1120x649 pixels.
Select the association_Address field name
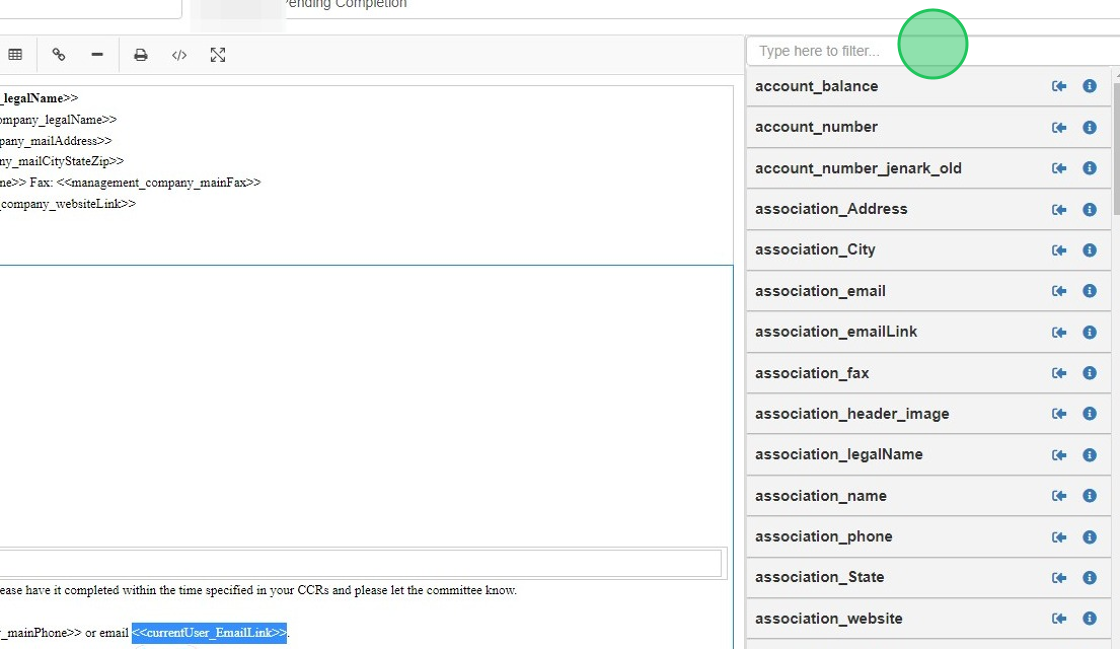831,209
